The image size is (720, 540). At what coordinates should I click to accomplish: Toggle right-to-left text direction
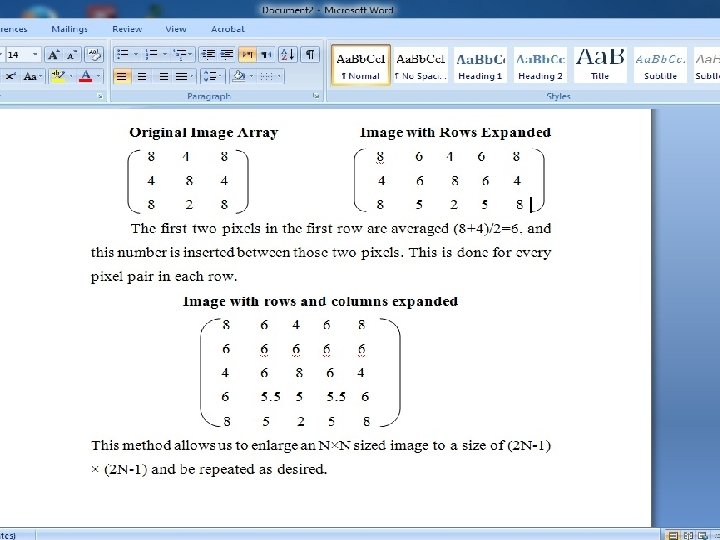tap(265, 55)
